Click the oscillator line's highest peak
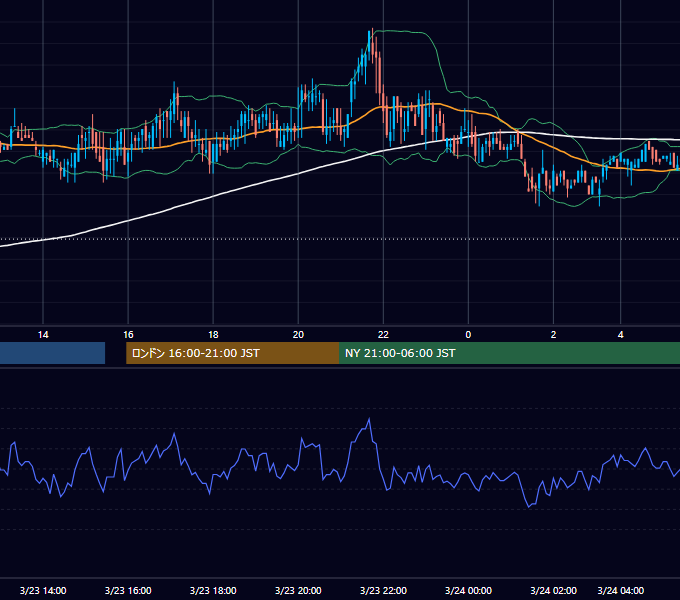Screen dimensions: 680x600 point(369,419)
